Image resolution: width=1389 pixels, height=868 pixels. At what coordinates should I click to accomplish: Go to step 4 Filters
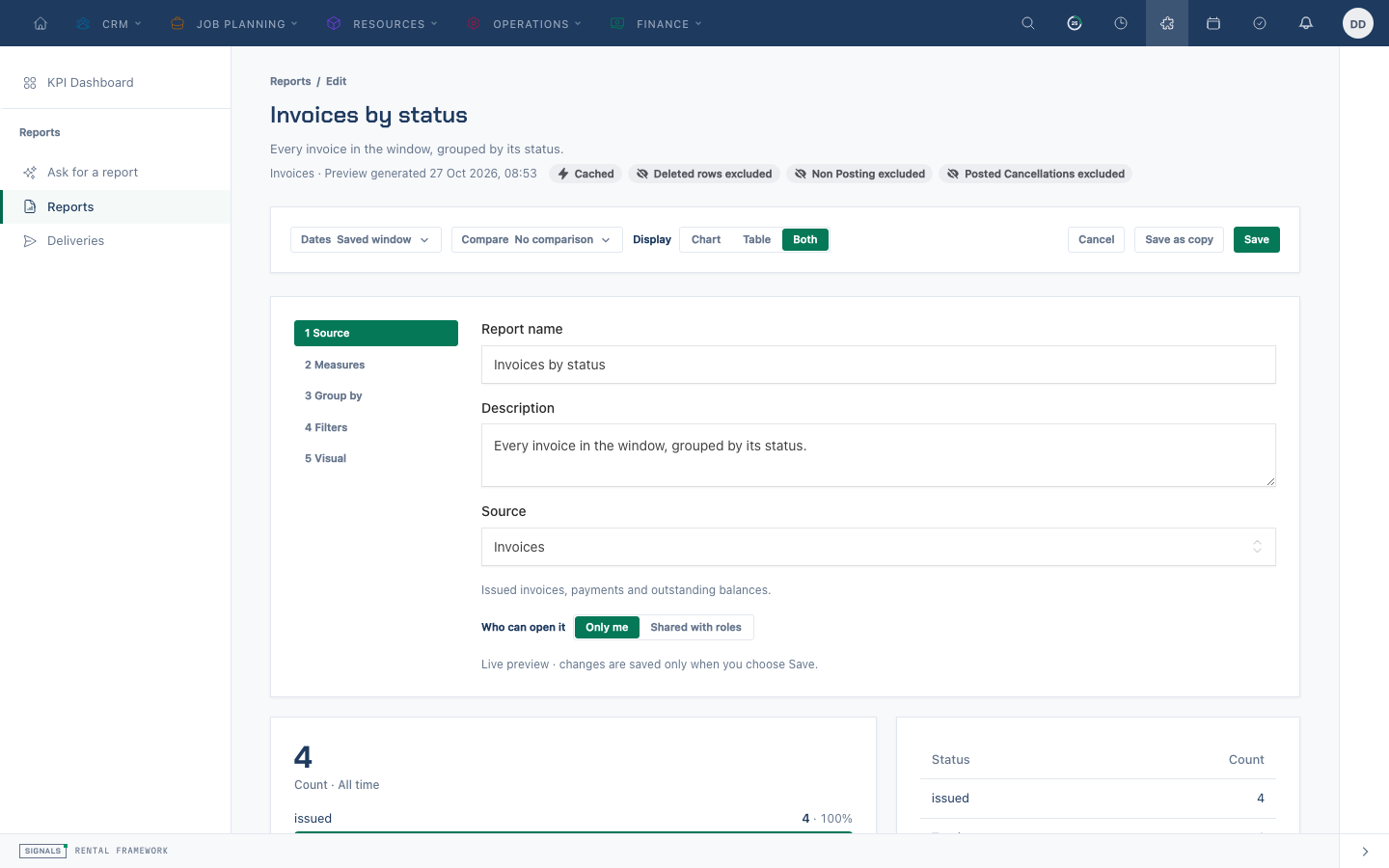coord(376,427)
